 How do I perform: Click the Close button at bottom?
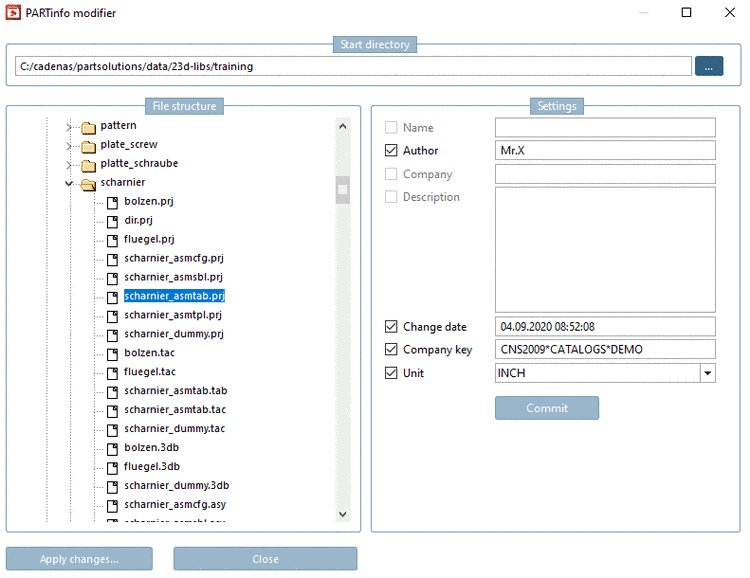265,559
